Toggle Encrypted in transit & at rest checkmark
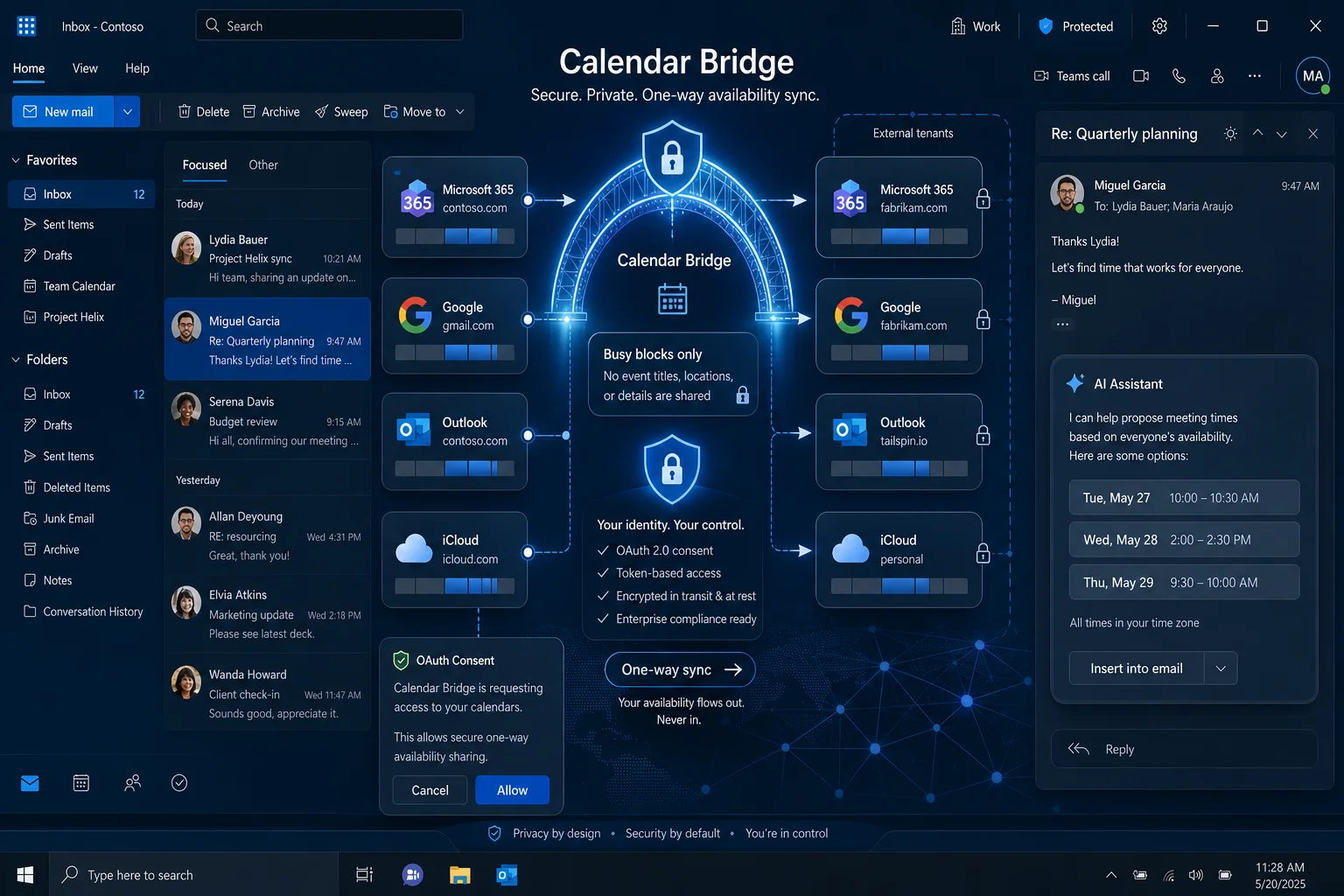This screenshot has width=1344, height=896. click(603, 596)
